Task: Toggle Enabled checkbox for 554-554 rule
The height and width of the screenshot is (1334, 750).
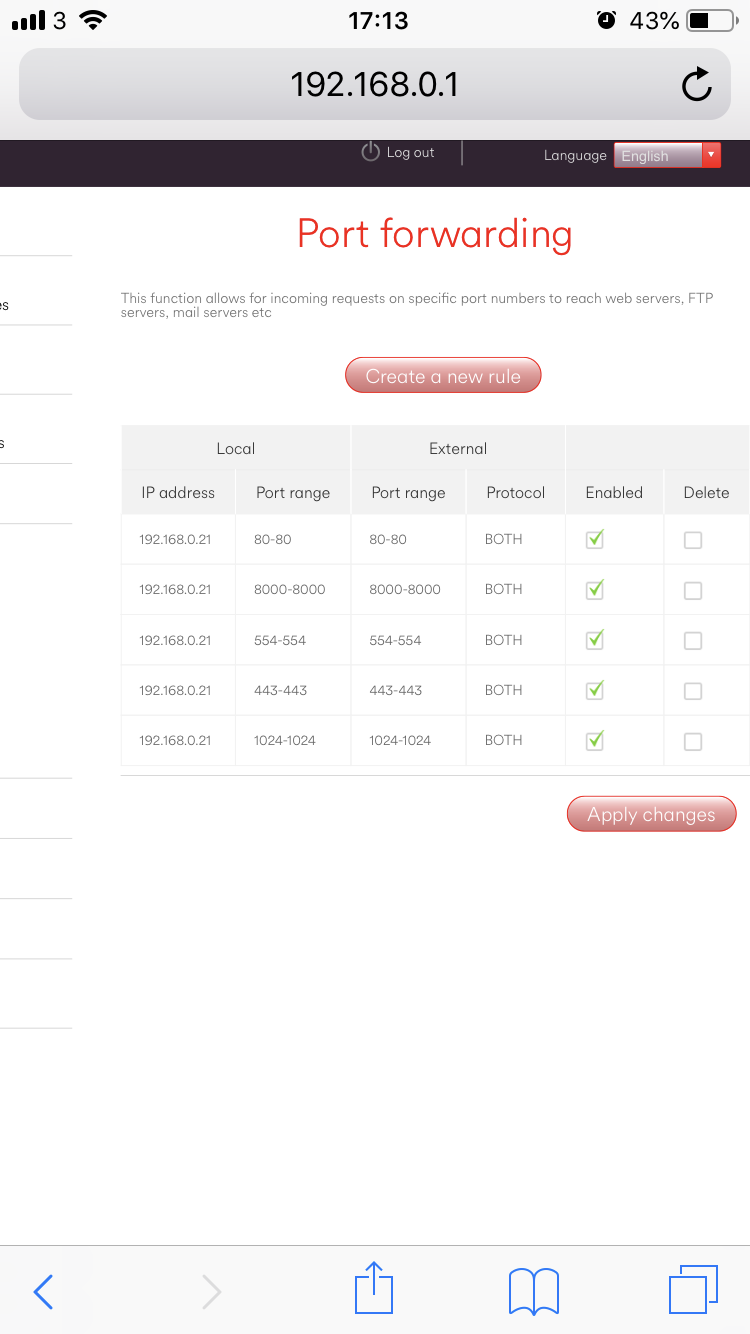Action: click(x=595, y=640)
